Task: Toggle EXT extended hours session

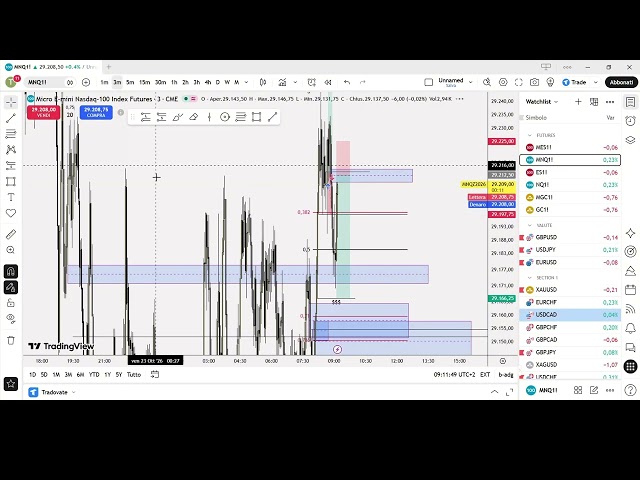Action: pyautogui.click(x=485, y=375)
